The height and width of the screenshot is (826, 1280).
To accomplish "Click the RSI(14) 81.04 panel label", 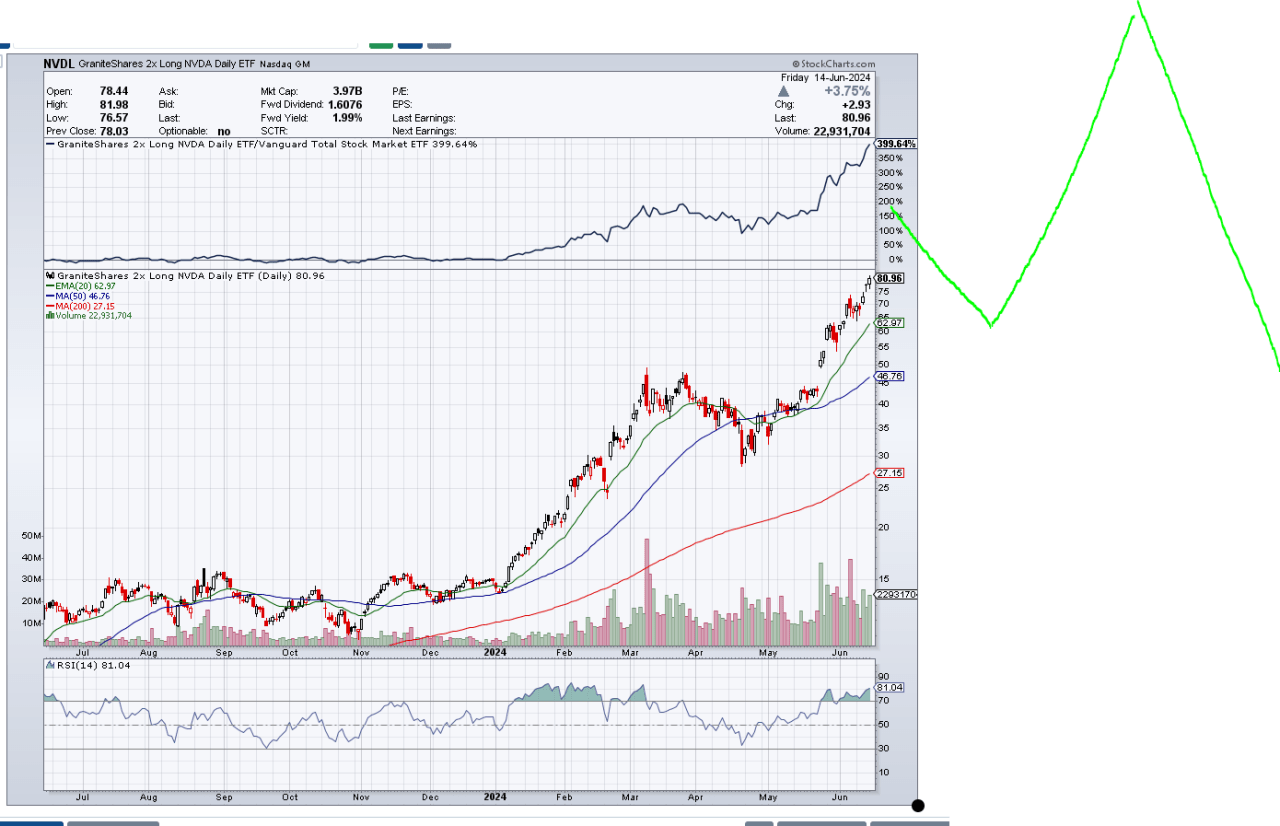I will coord(88,665).
